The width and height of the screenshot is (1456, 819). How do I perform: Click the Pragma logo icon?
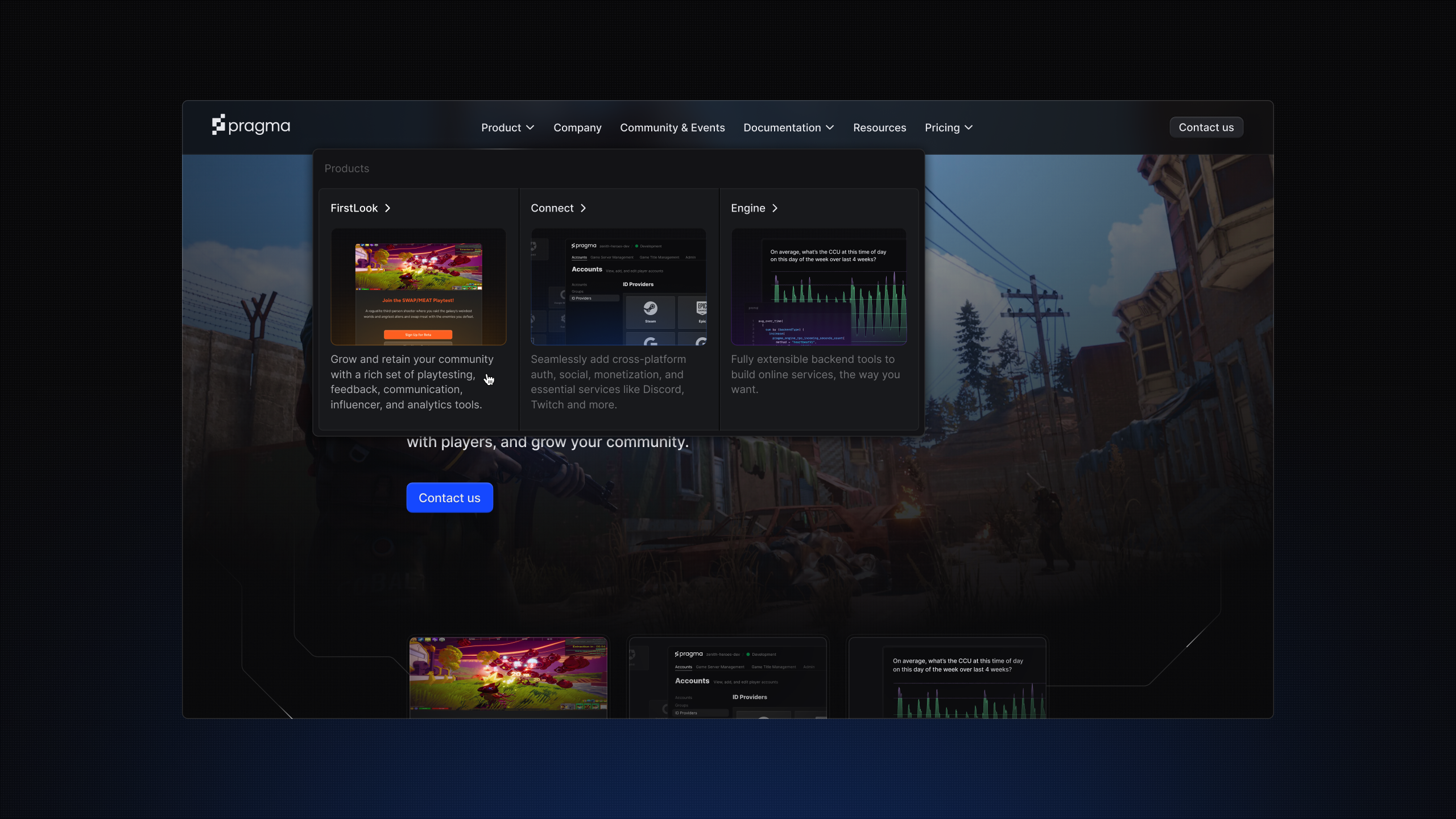(218, 125)
